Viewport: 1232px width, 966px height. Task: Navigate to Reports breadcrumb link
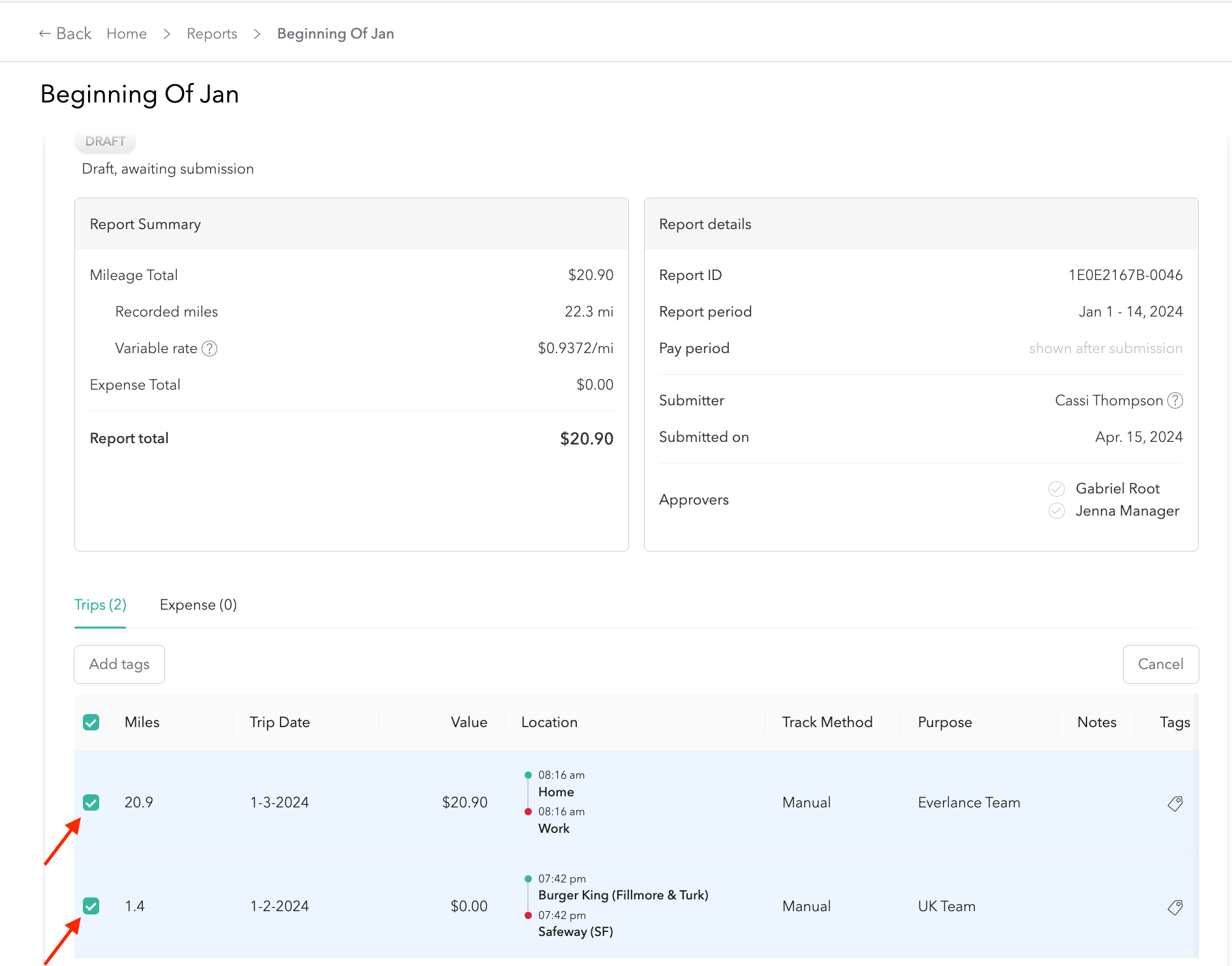(x=211, y=34)
